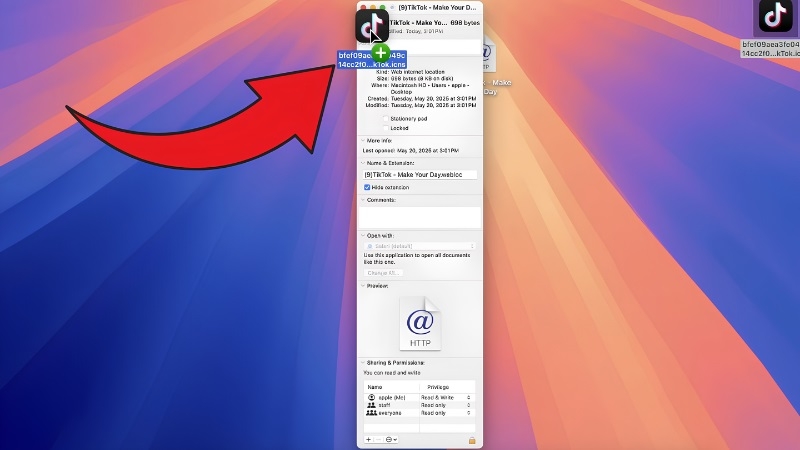The height and width of the screenshot is (450, 800).
Task: Select the apple (Me) user row
Action: (x=419, y=397)
